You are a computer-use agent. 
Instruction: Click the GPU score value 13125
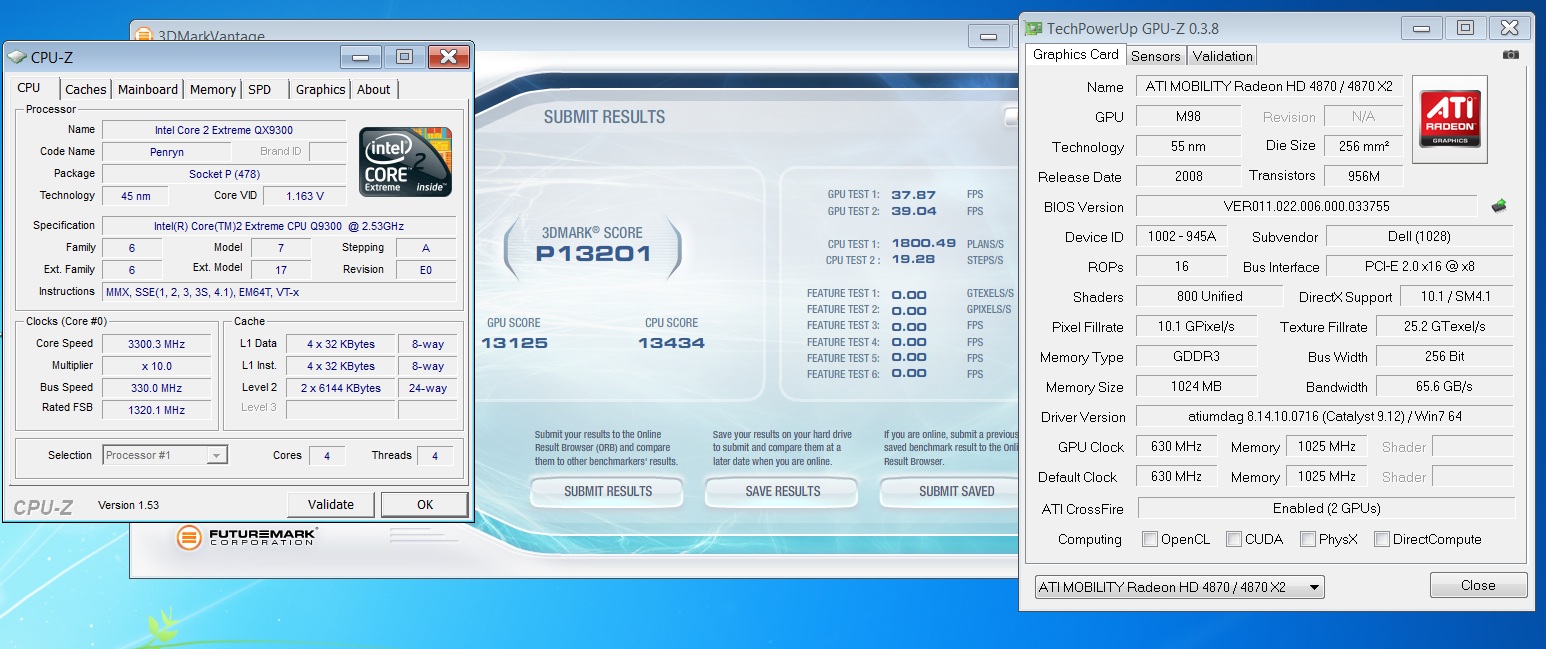click(514, 343)
